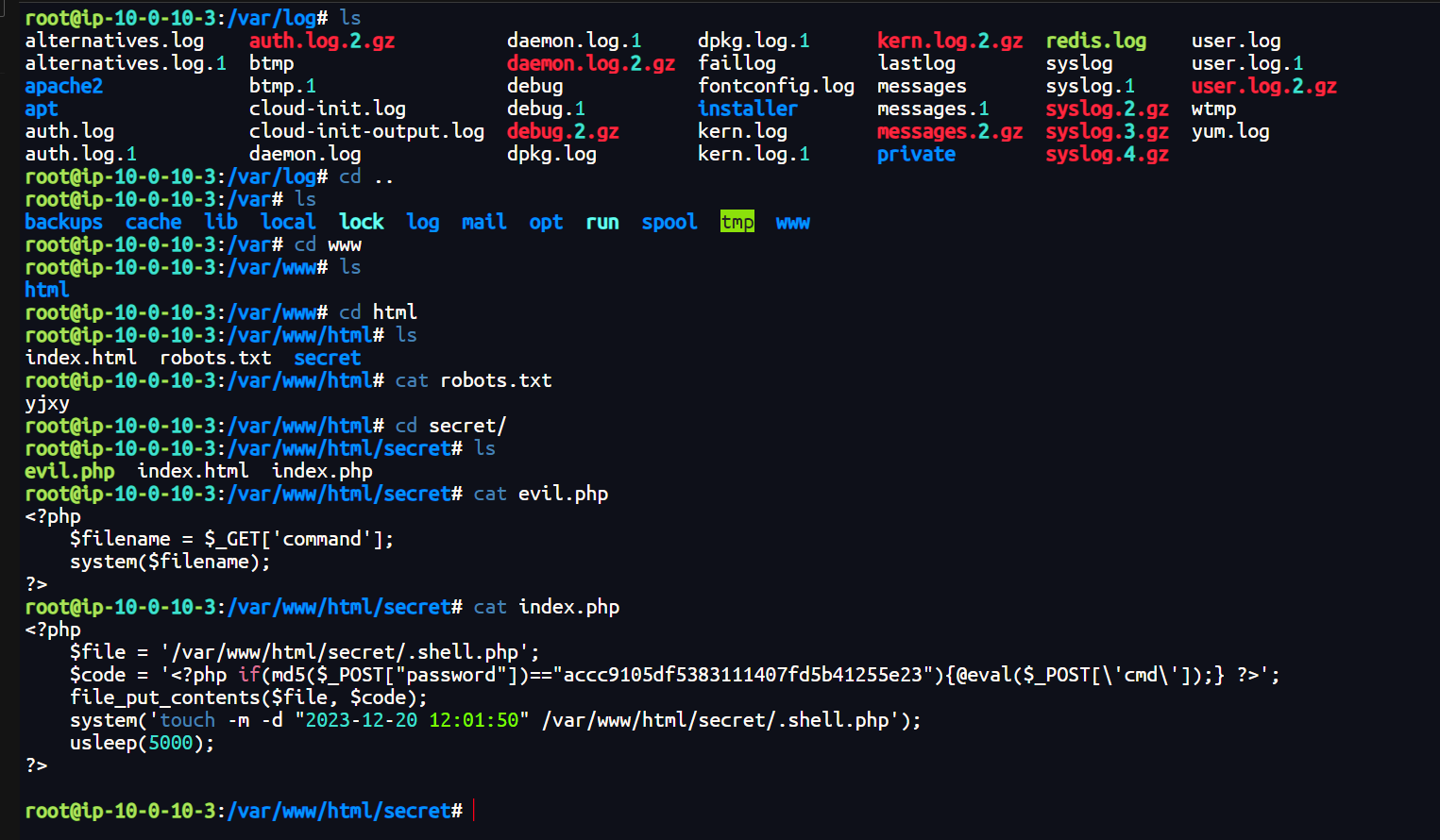
Task: Click the debug.2.gz archive entry
Action: tap(563, 131)
